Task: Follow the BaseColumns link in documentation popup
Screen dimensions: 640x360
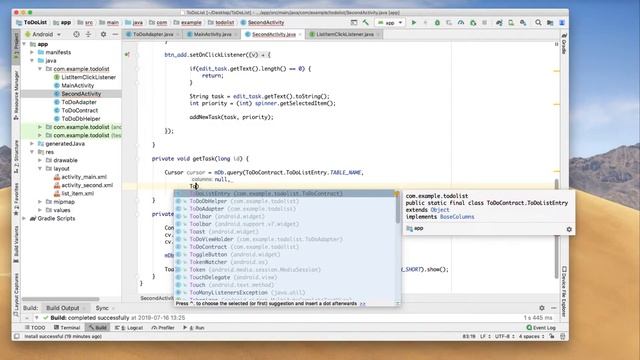Action: pos(457,217)
